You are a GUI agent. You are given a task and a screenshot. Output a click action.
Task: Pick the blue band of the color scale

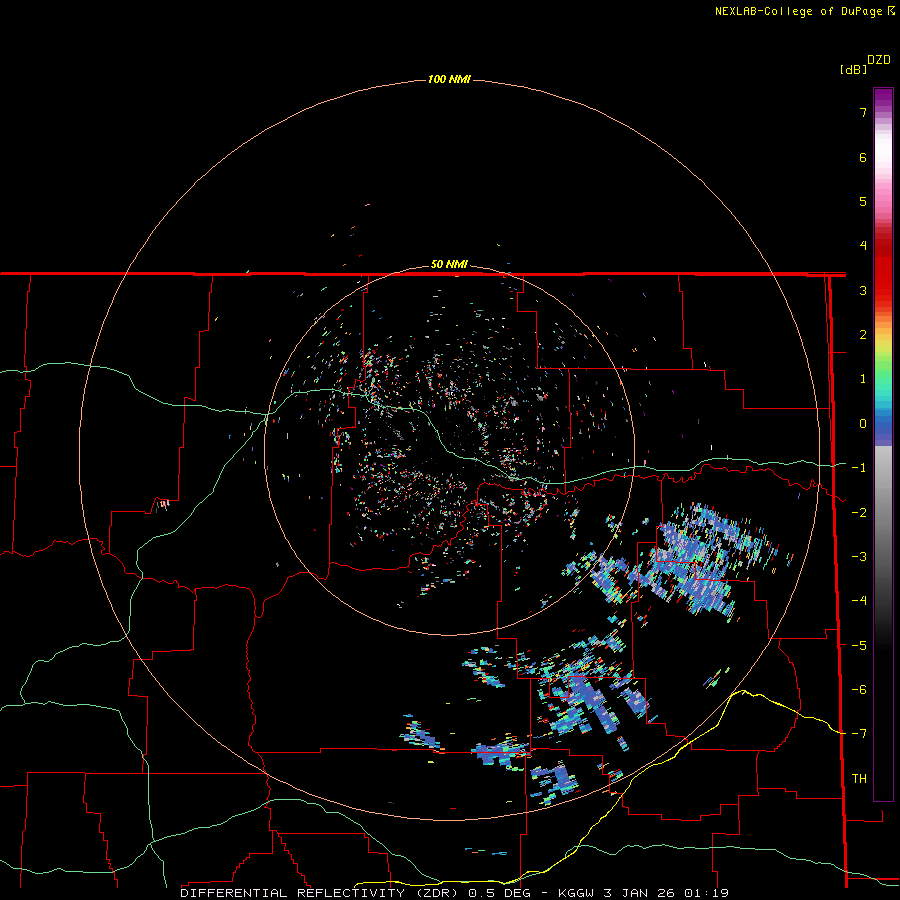coord(883,425)
